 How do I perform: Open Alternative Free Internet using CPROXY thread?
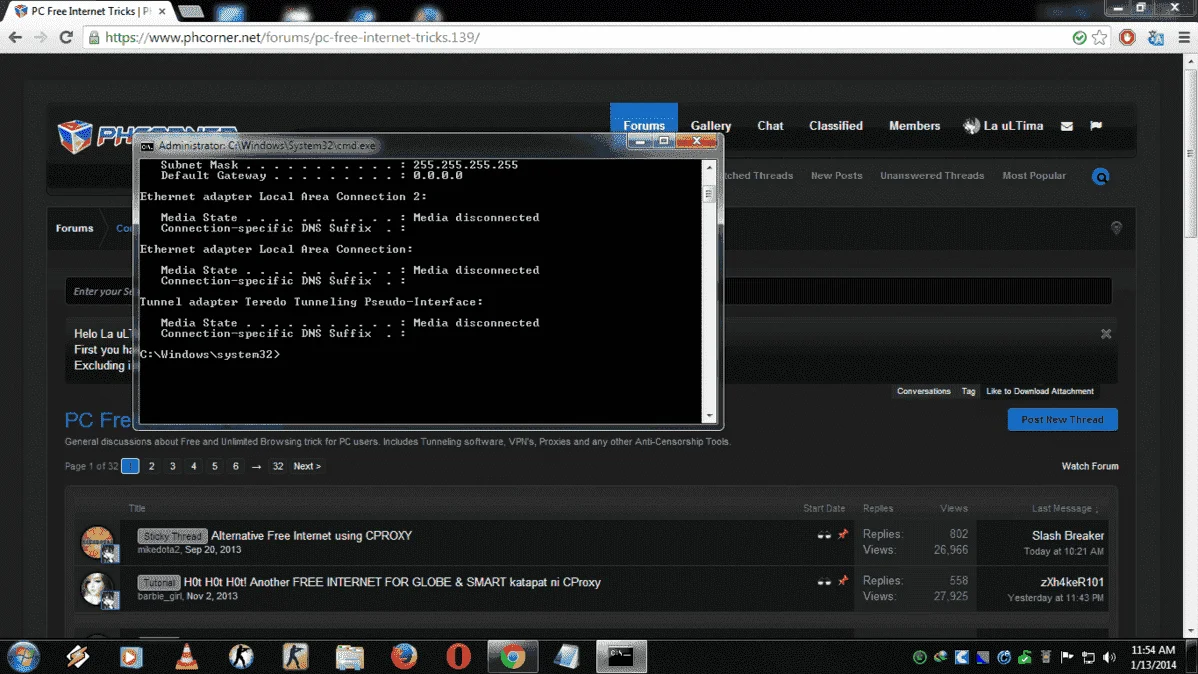(311, 536)
